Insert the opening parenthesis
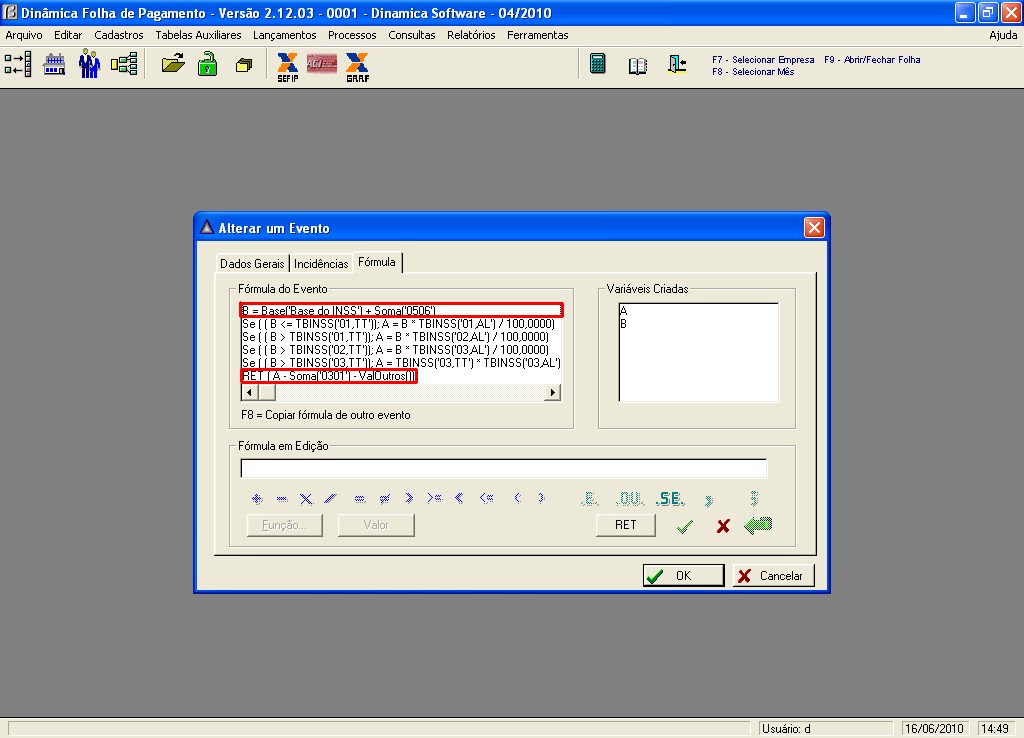The image size is (1024, 738). point(517,498)
